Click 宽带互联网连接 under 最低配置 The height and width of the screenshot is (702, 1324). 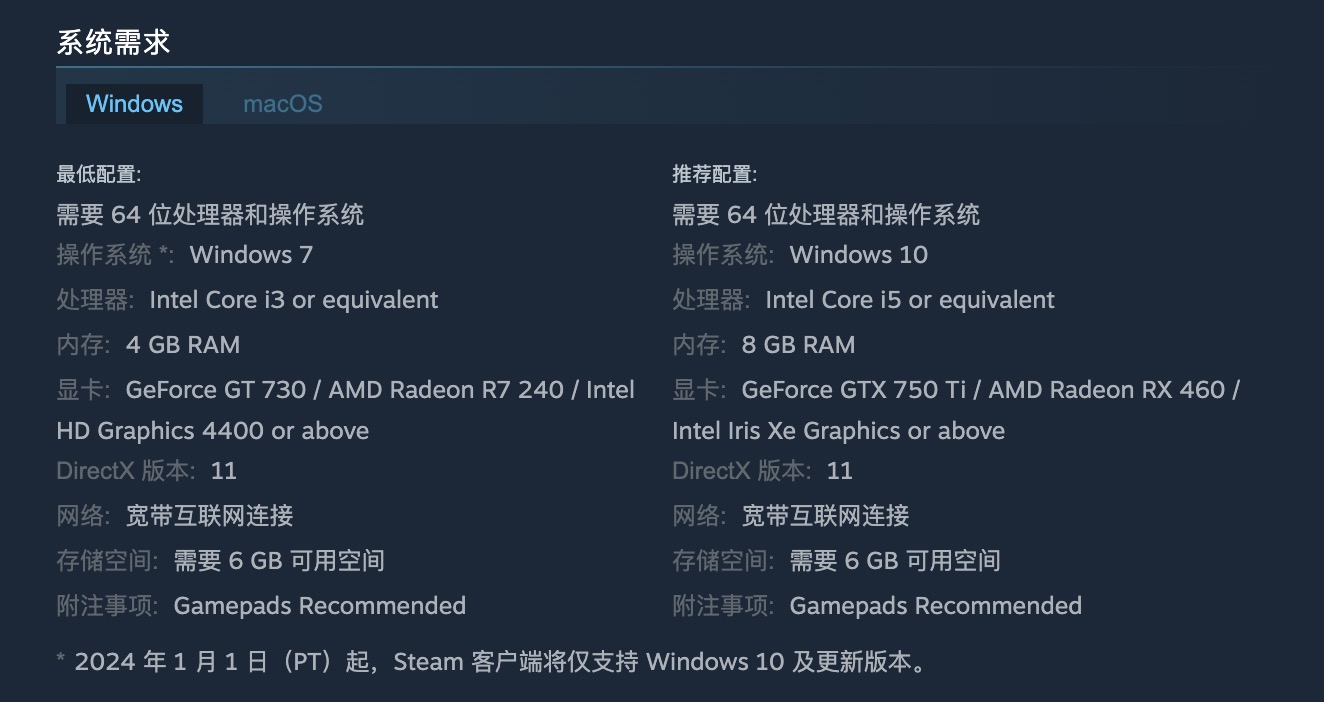click(209, 516)
